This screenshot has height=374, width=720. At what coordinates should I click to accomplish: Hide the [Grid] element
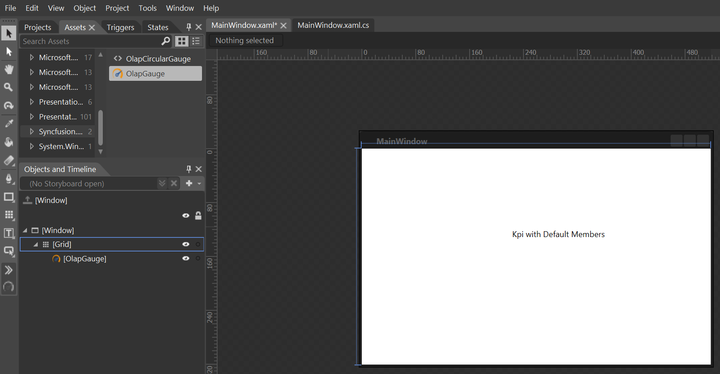click(x=186, y=244)
